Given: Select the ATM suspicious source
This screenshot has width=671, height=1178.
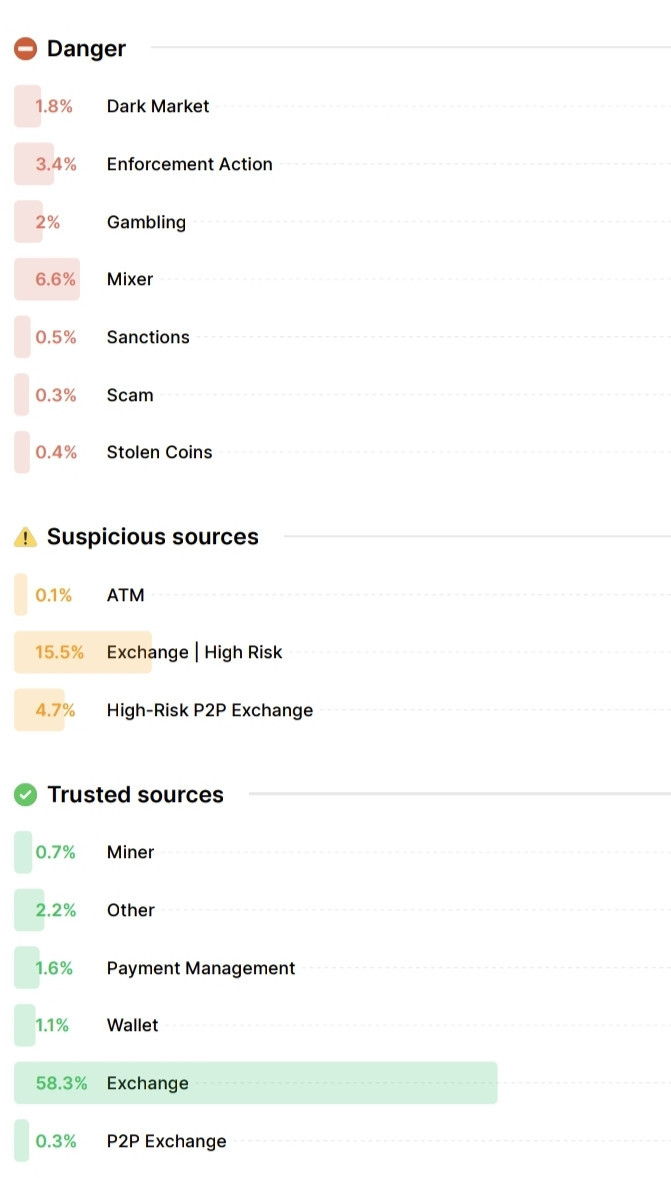Looking at the screenshot, I should [342, 595].
